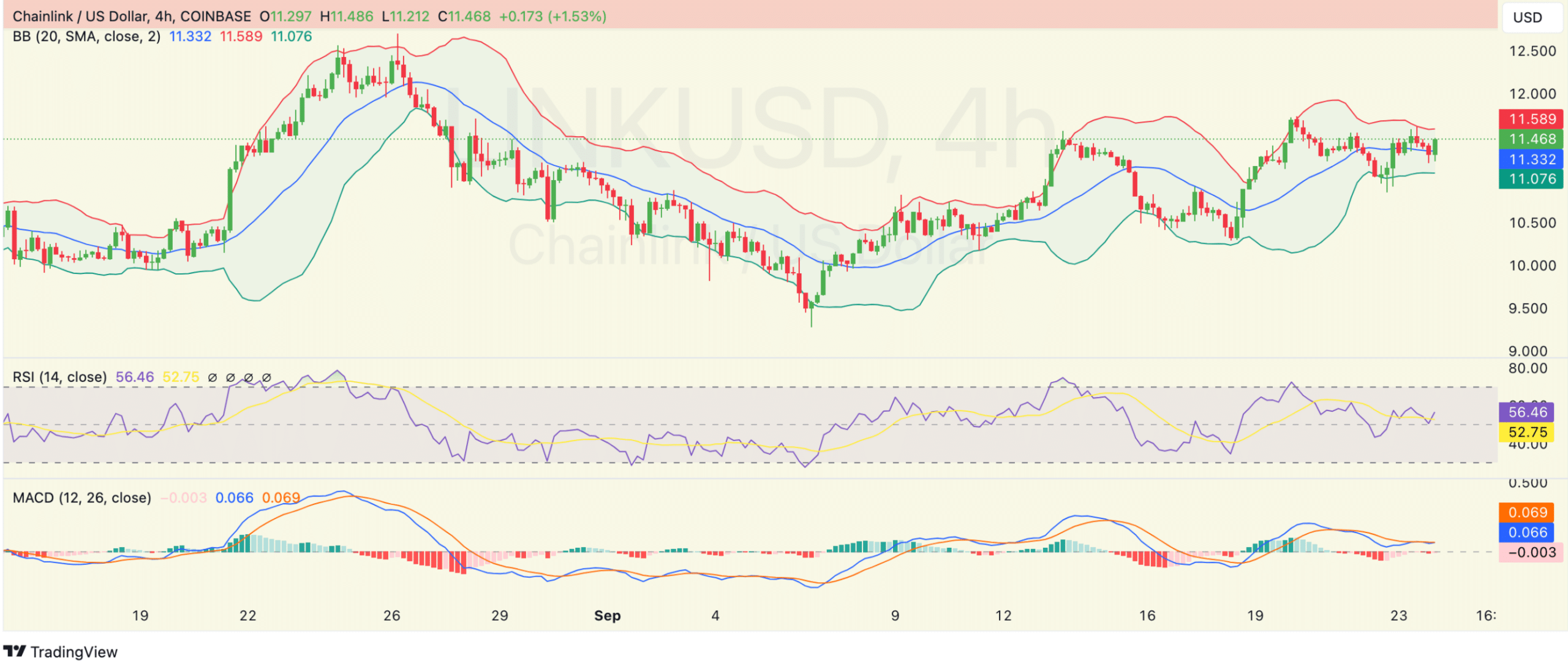Click the first null symbol after RSI values
Image resolution: width=1568 pixels, height=663 pixels.
[x=213, y=377]
